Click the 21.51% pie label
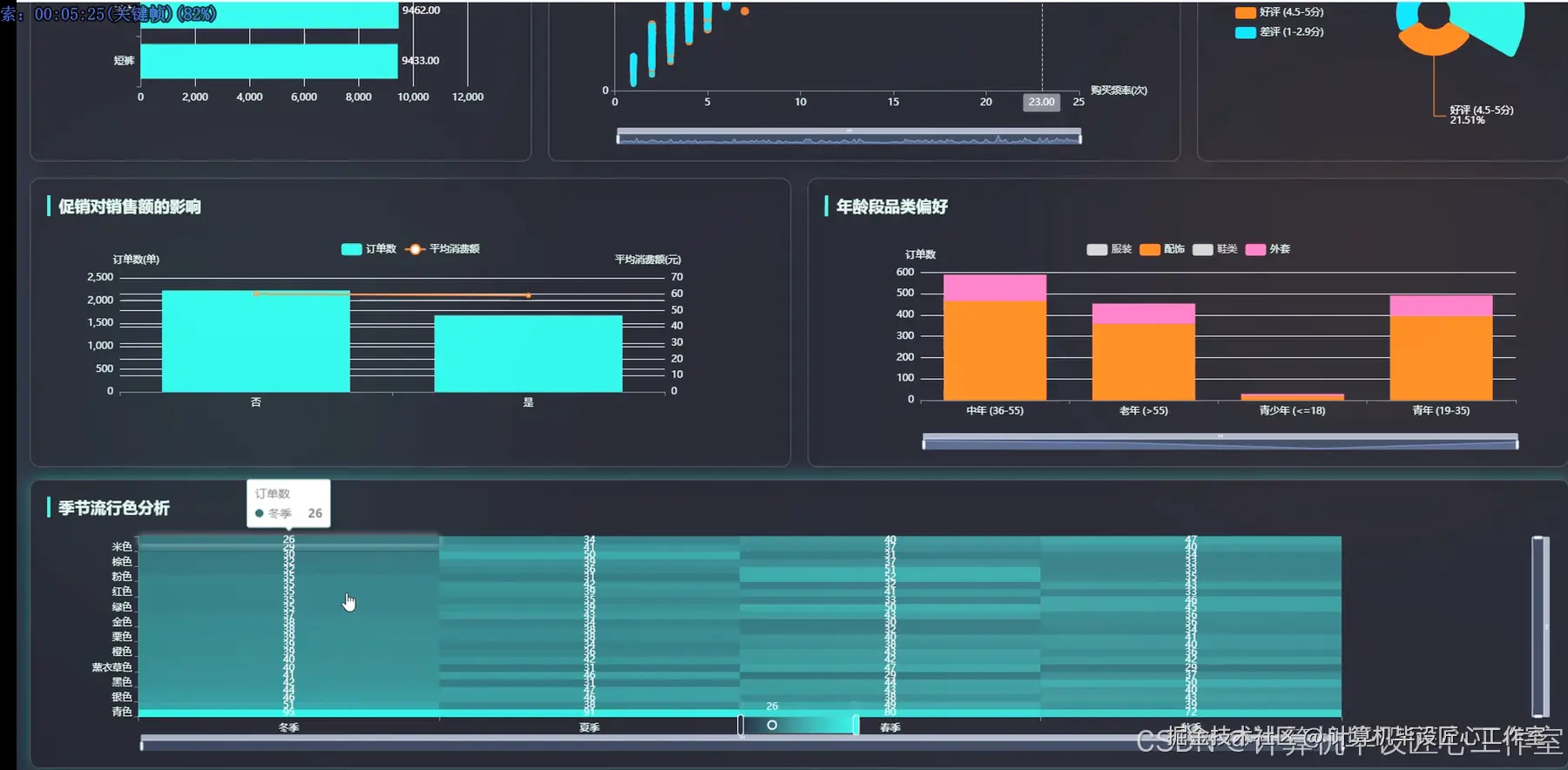 [1468, 120]
